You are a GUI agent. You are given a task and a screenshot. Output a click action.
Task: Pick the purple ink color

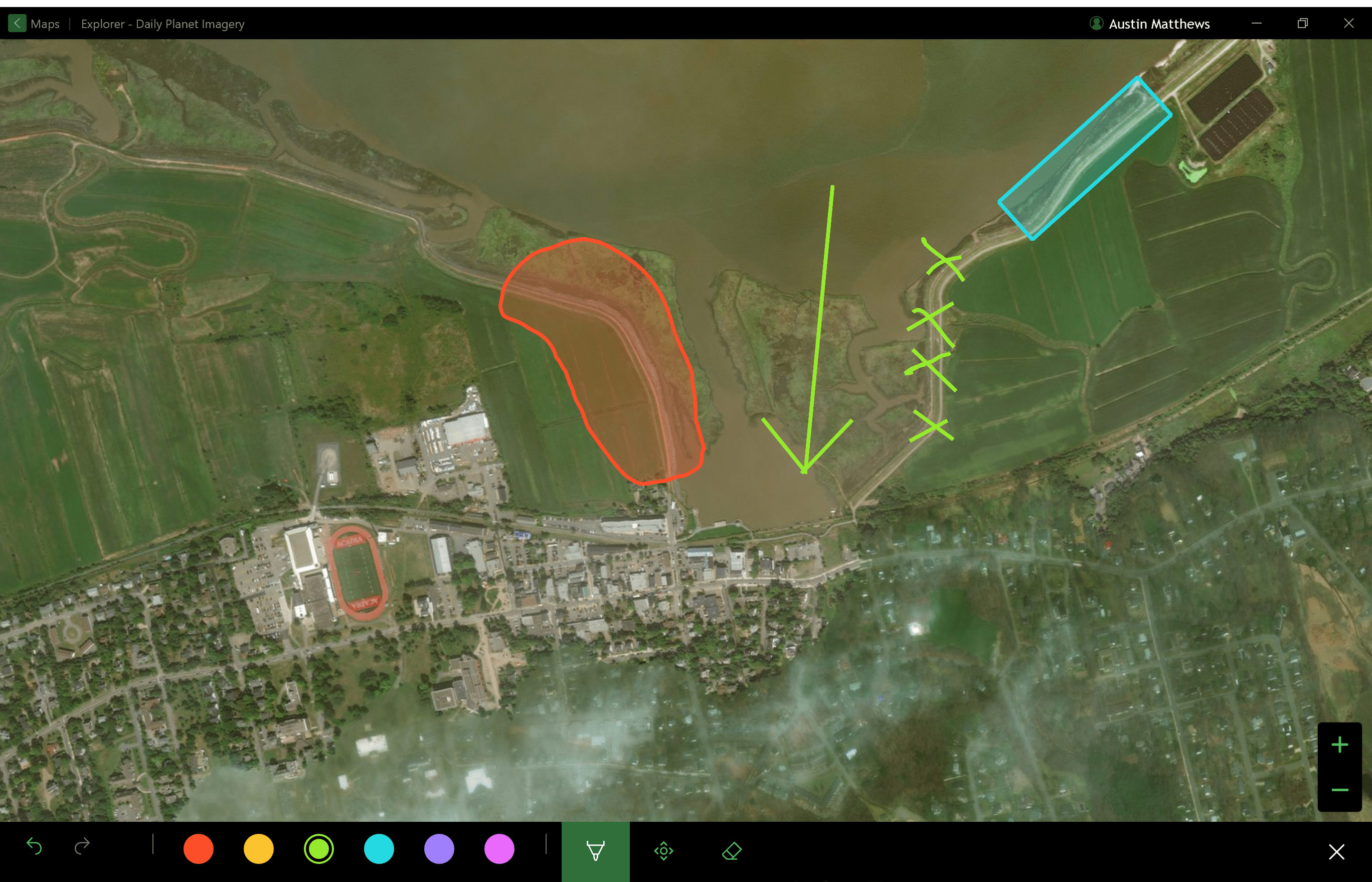(x=439, y=848)
